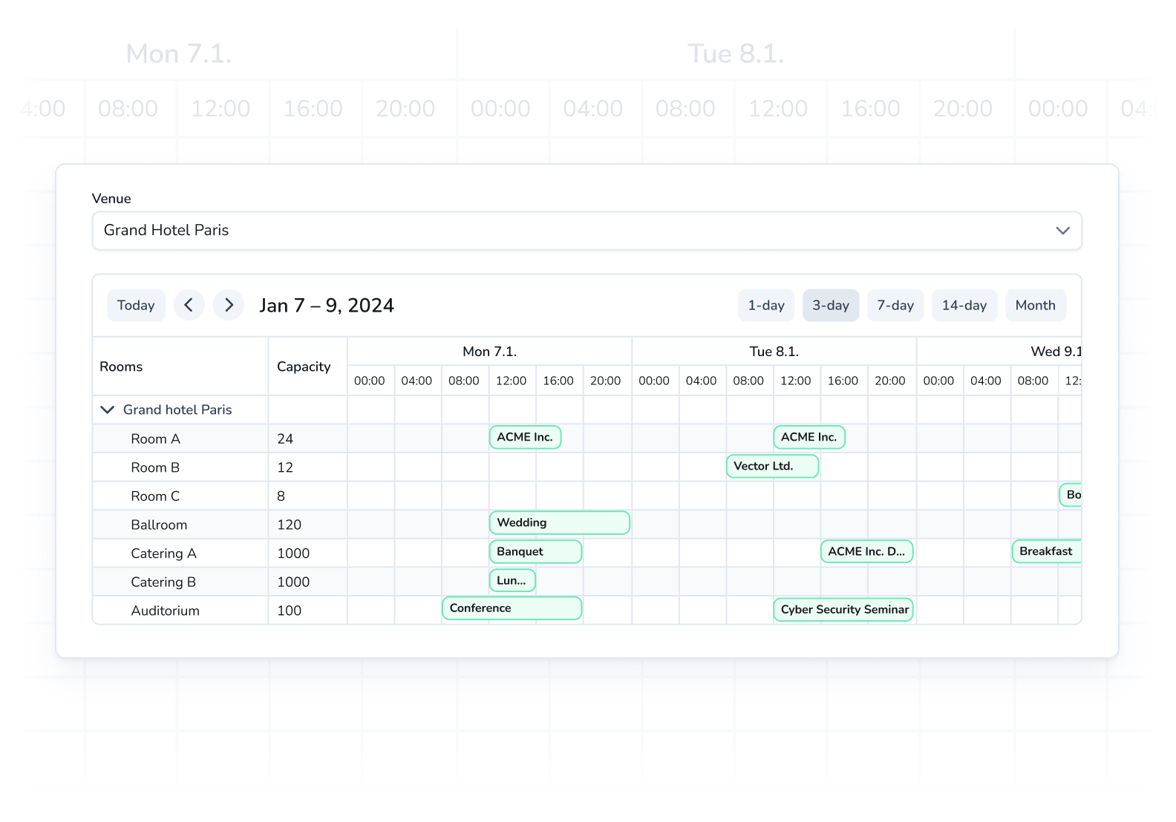
Task: Open the Wedding event in the Ballroom
Action: (x=559, y=522)
